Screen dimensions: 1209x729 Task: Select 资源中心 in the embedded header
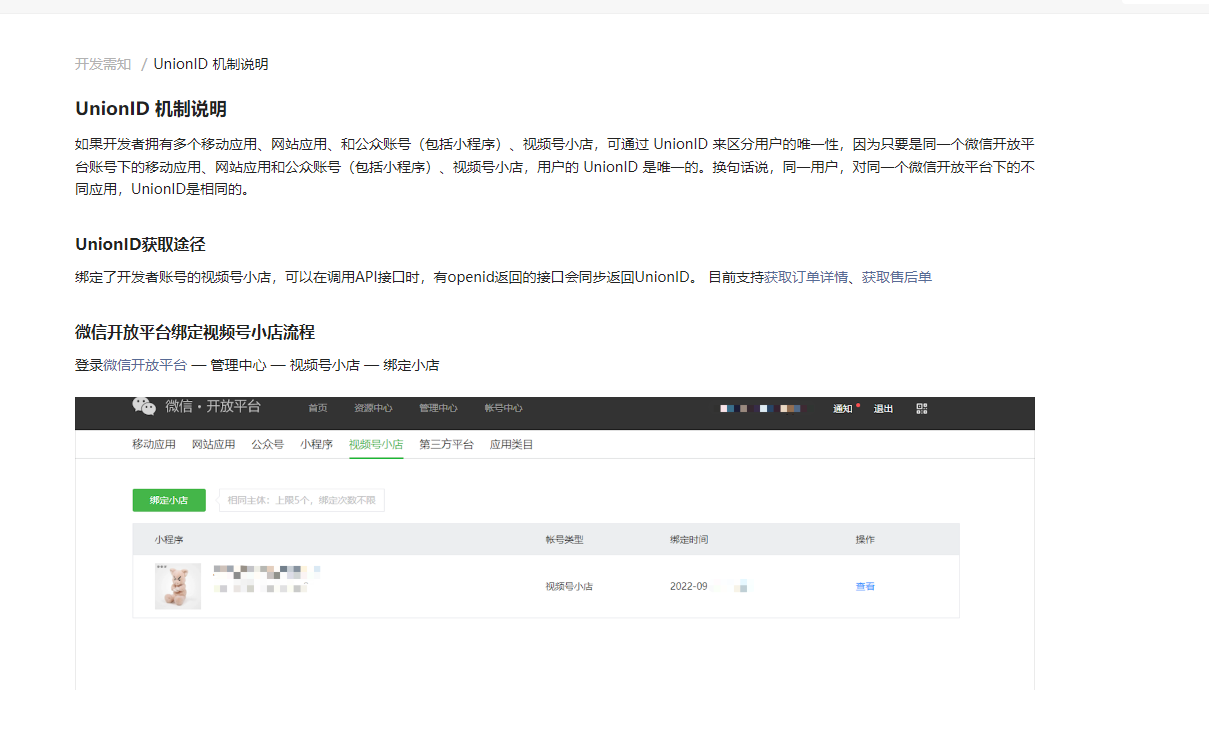tap(373, 408)
